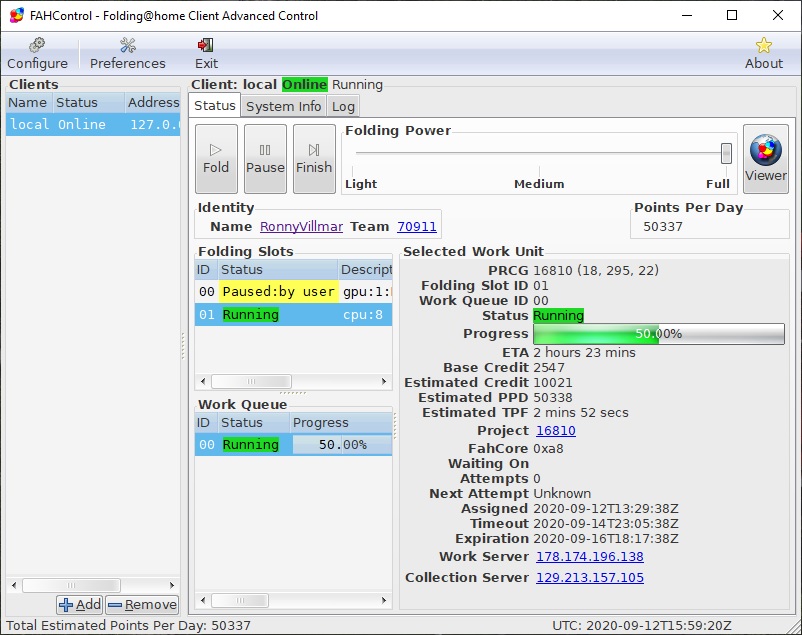Click the 50.00% work unit progress bar
The height and width of the screenshot is (635, 802).
[x=659, y=334]
